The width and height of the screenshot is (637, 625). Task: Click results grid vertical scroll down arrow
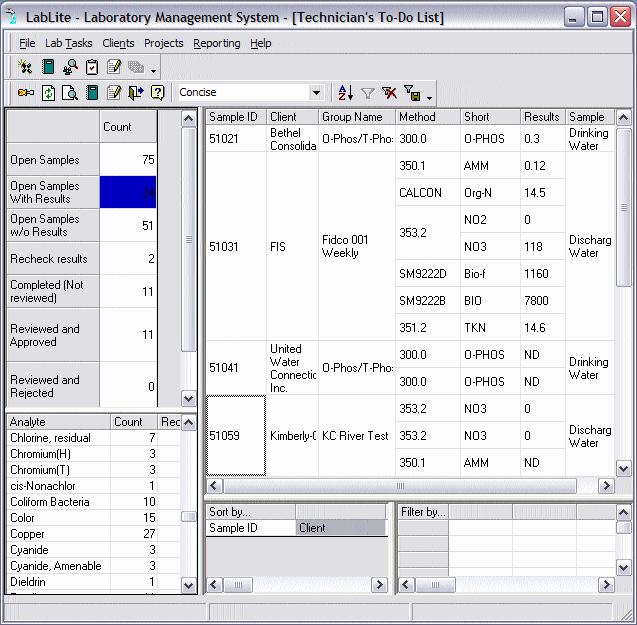point(623,468)
